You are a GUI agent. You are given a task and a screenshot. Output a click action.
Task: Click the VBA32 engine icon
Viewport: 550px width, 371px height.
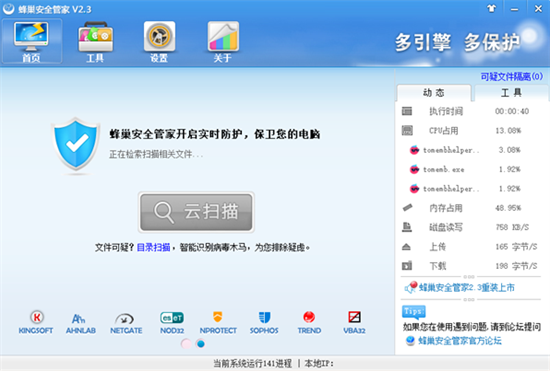(354, 322)
